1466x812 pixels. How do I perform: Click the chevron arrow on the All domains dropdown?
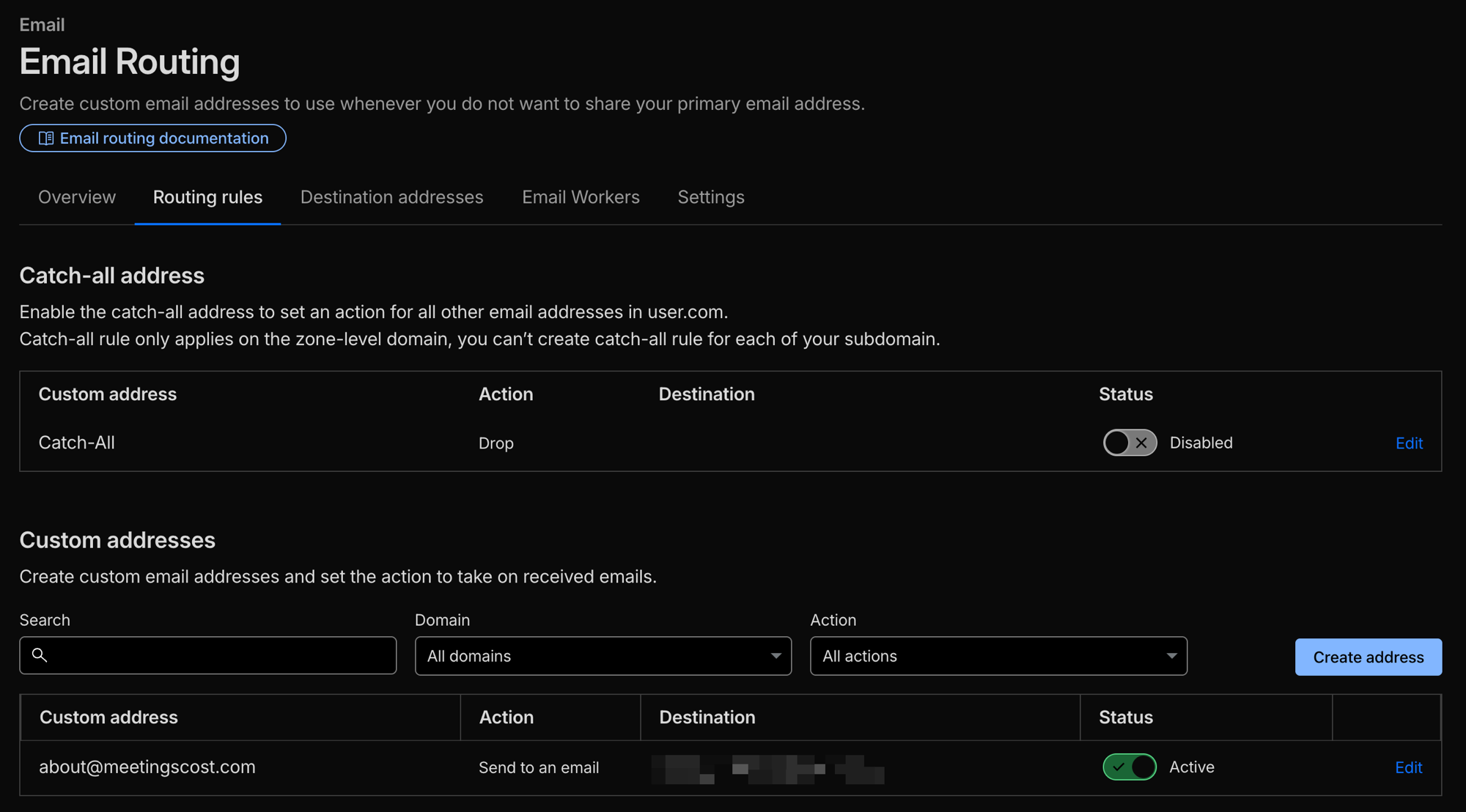click(x=776, y=656)
